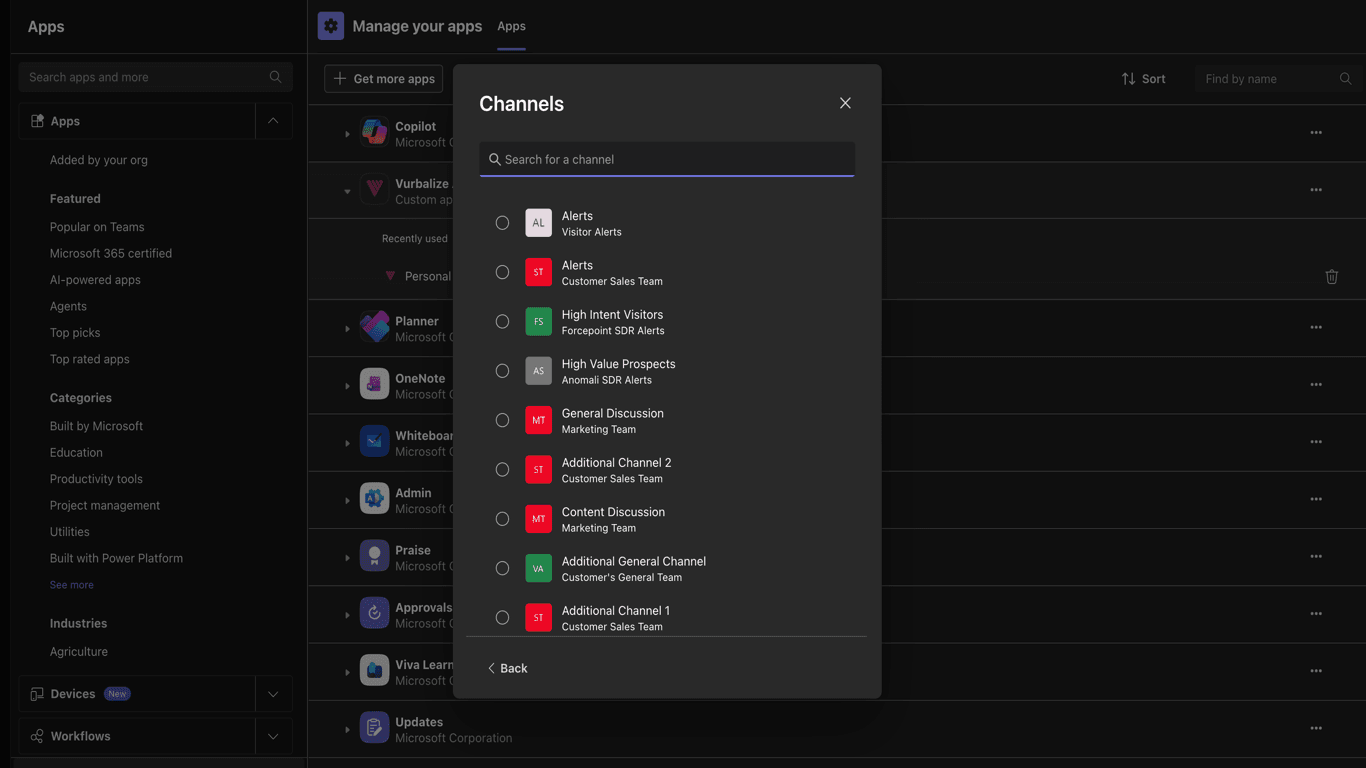Click the Whiteboard app icon
This screenshot has width=1366, height=768.
tap(374, 441)
